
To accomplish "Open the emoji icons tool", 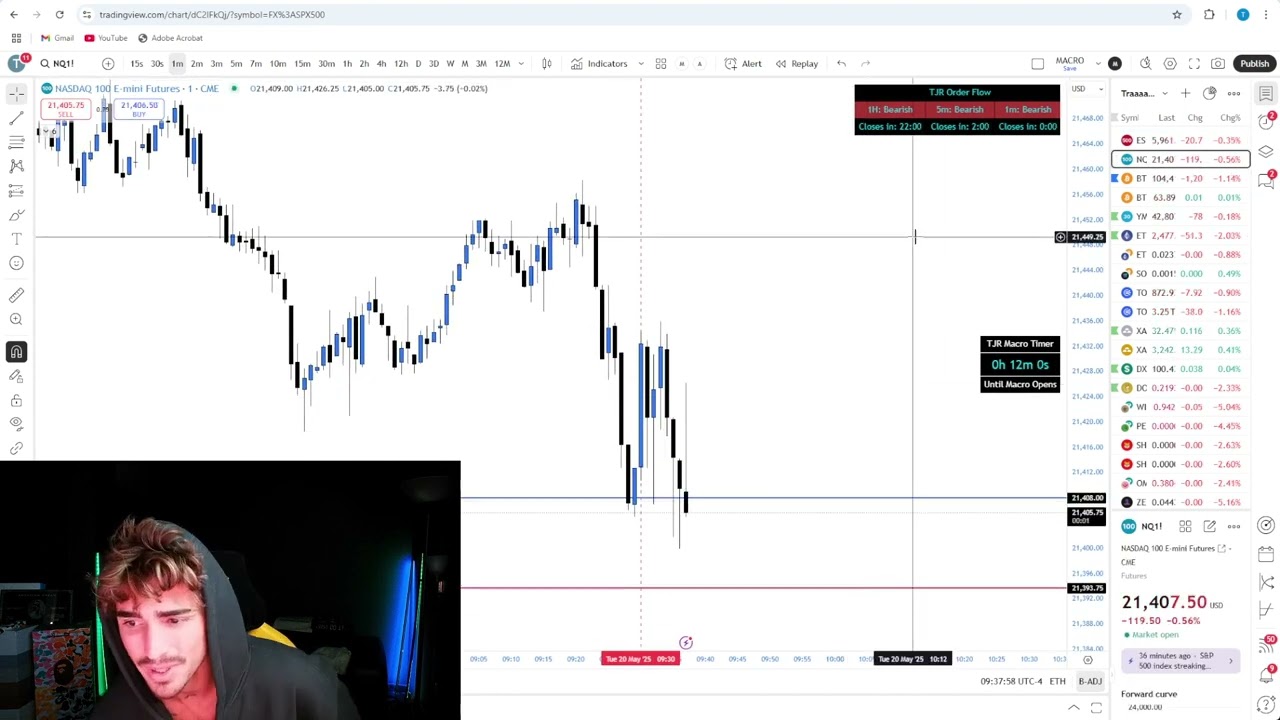I will pyautogui.click(x=16, y=263).
